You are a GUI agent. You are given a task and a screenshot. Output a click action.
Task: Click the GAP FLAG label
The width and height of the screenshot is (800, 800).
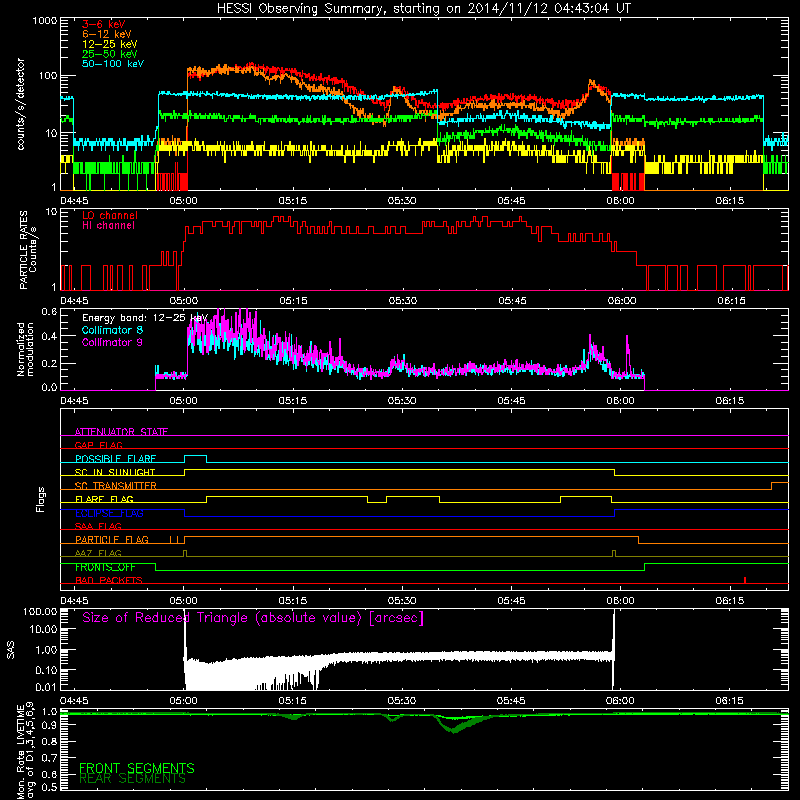pos(98,445)
